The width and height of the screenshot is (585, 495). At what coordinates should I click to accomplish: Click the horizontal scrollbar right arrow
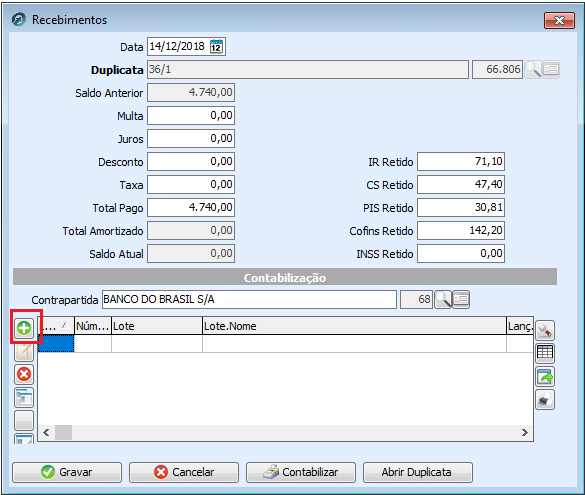(525, 432)
